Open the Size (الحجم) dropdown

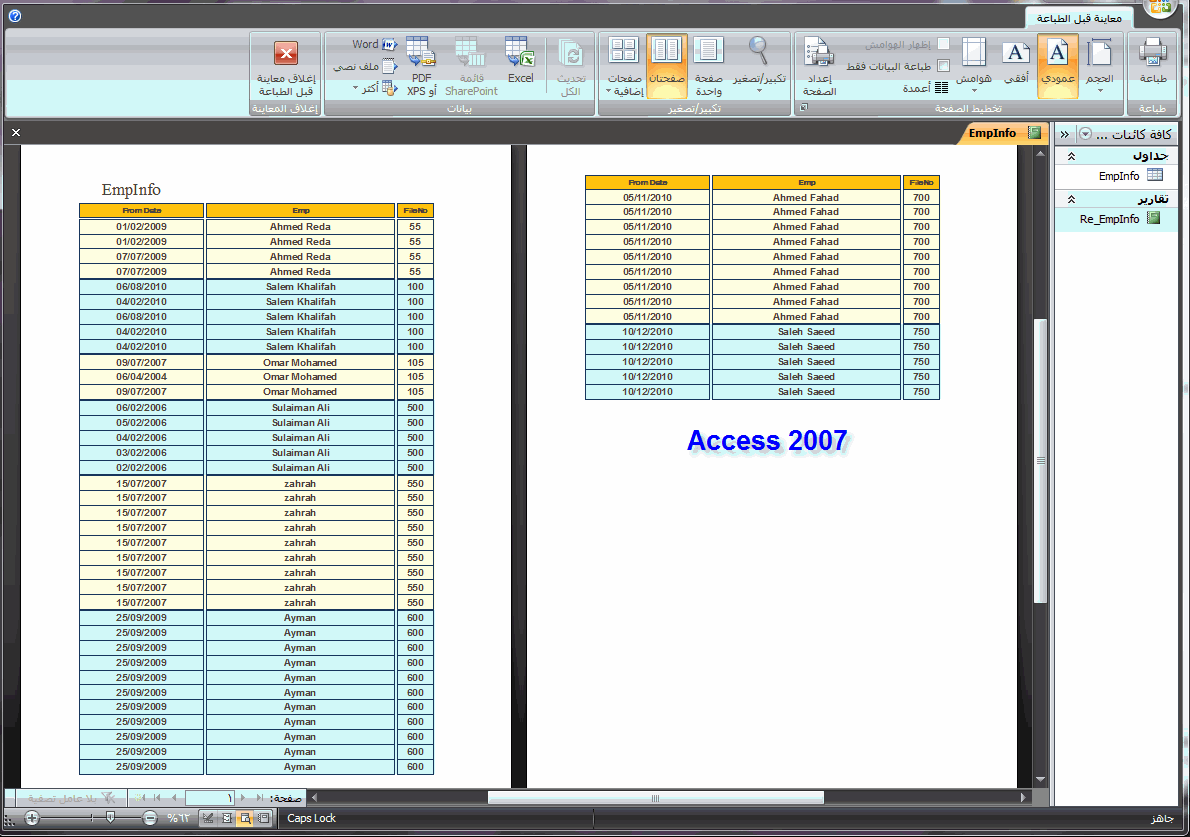pyautogui.click(x=1099, y=65)
